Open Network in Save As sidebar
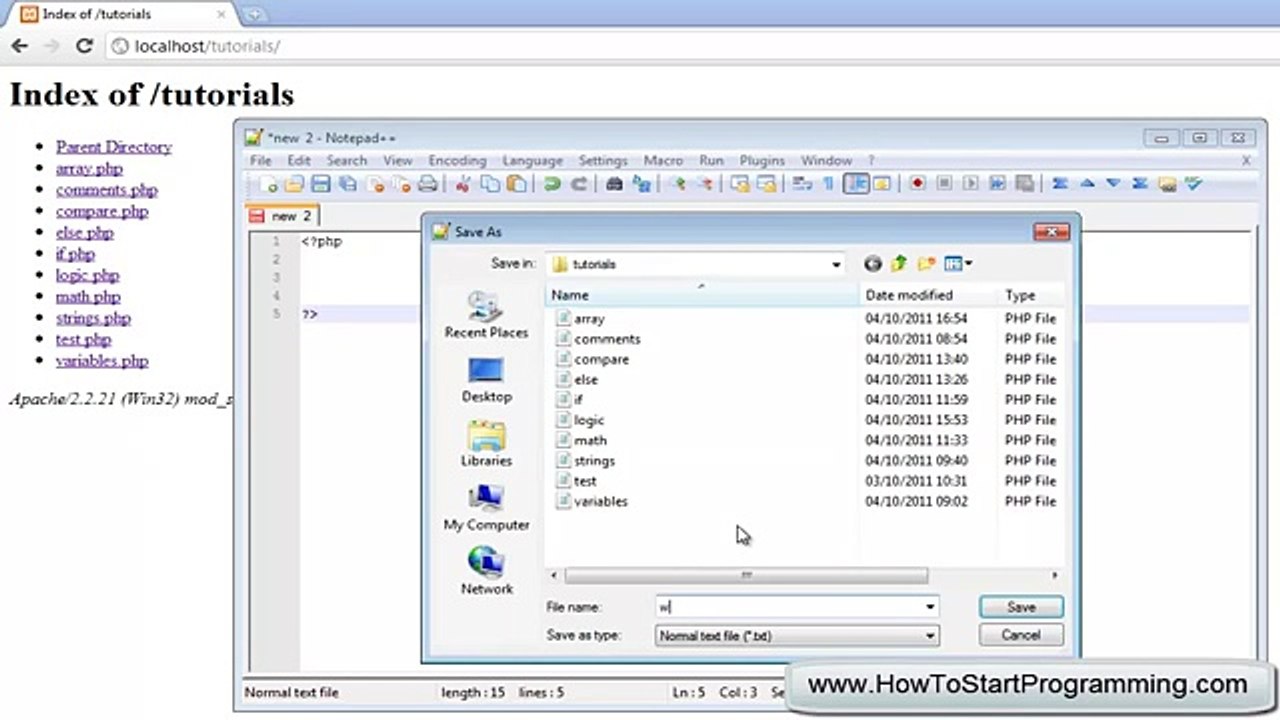1280x720 pixels. pyautogui.click(x=487, y=572)
